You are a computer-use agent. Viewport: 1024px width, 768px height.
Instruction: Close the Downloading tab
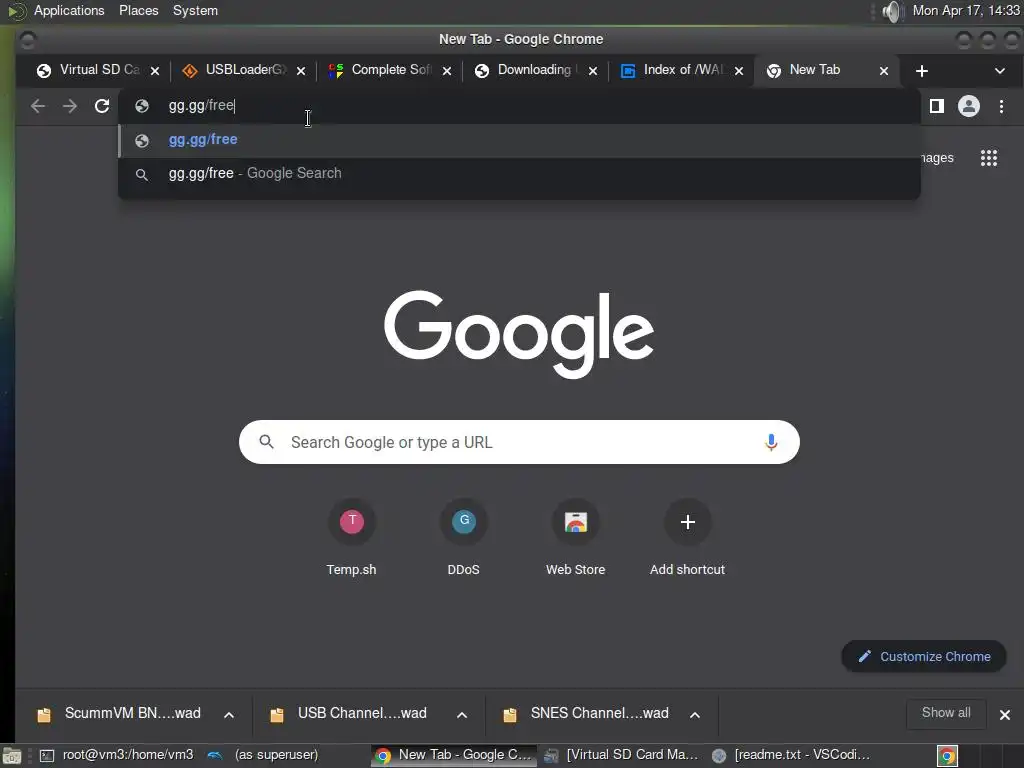592,71
